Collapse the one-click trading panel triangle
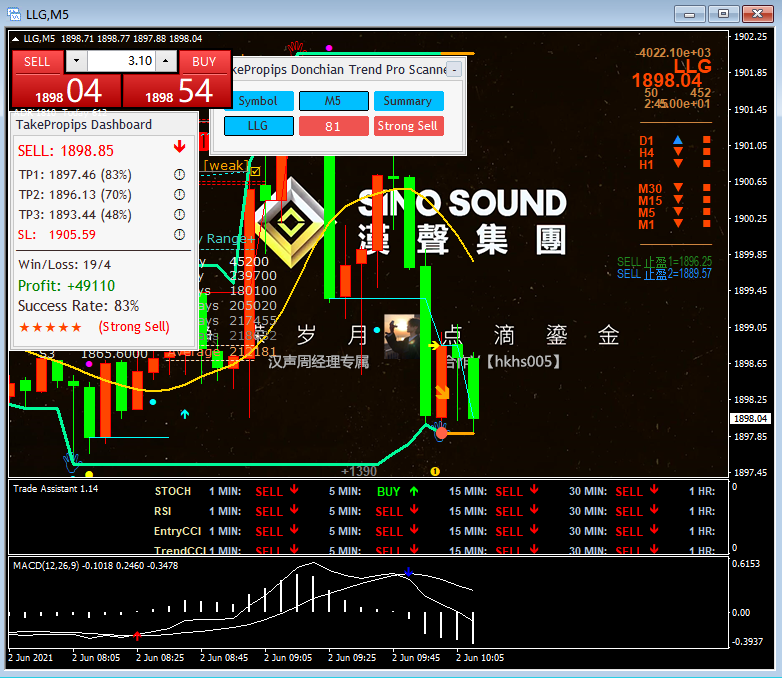The width and height of the screenshot is (782, 678). (x=15, y=38)
